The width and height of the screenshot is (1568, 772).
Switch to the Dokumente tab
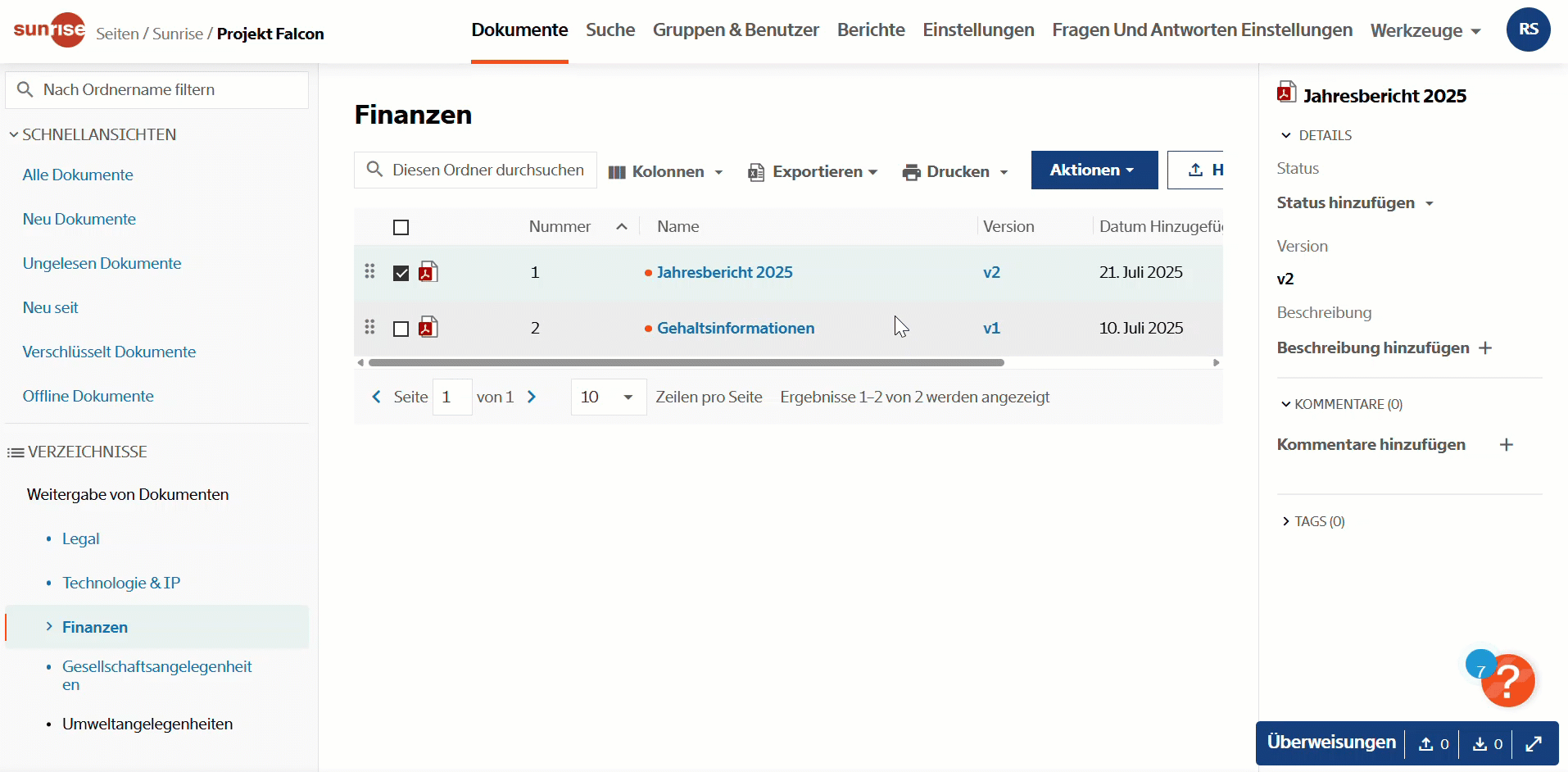pyautogui.click(x=519, y=30)
